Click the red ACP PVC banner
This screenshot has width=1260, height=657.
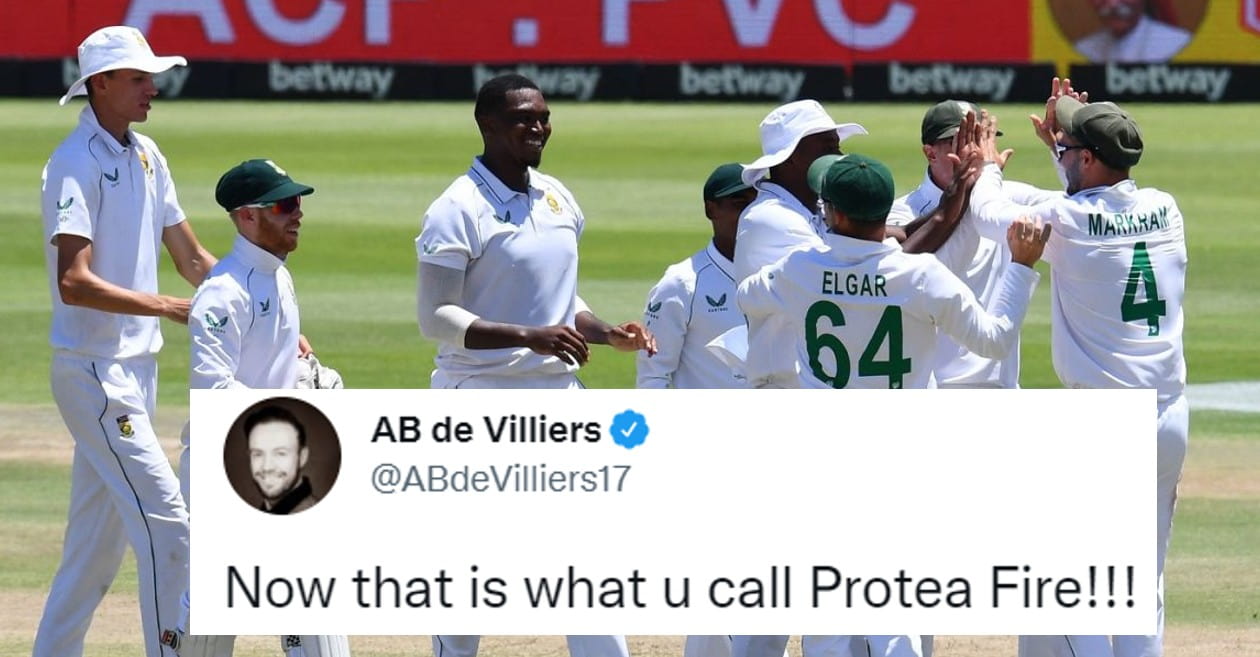point(516,28)
